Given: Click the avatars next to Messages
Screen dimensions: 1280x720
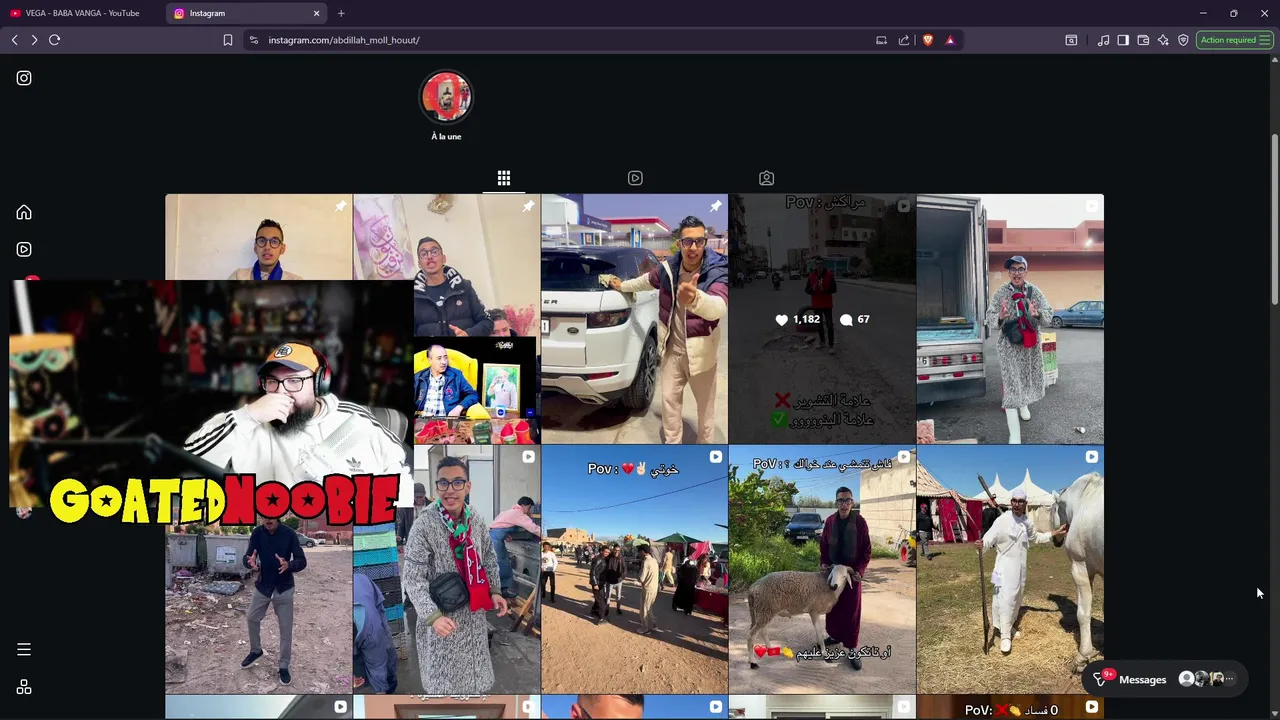Looking at the screenshot, I should (1207, 679).
